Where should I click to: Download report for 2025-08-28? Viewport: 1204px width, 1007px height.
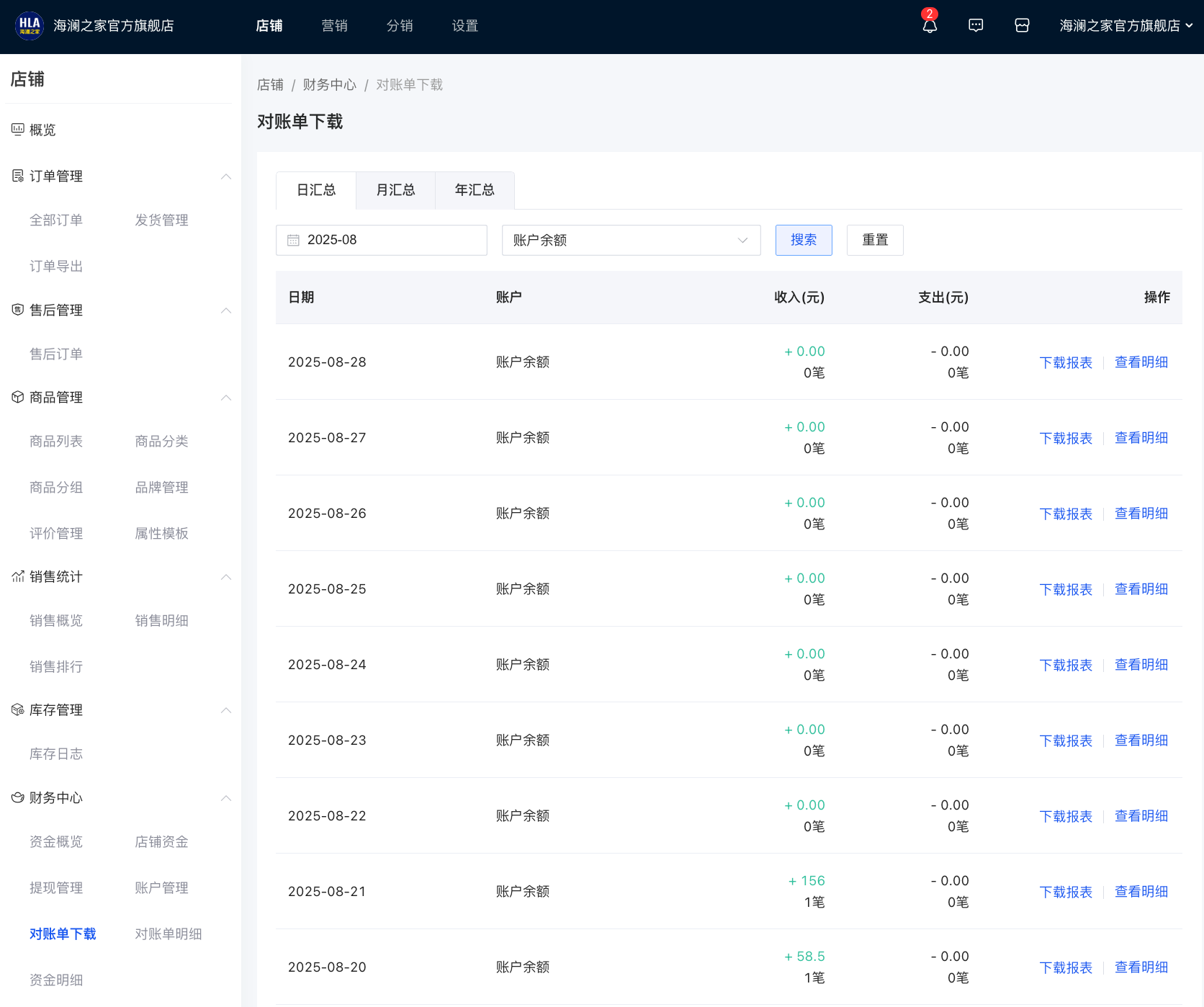tap(1066, 362)
